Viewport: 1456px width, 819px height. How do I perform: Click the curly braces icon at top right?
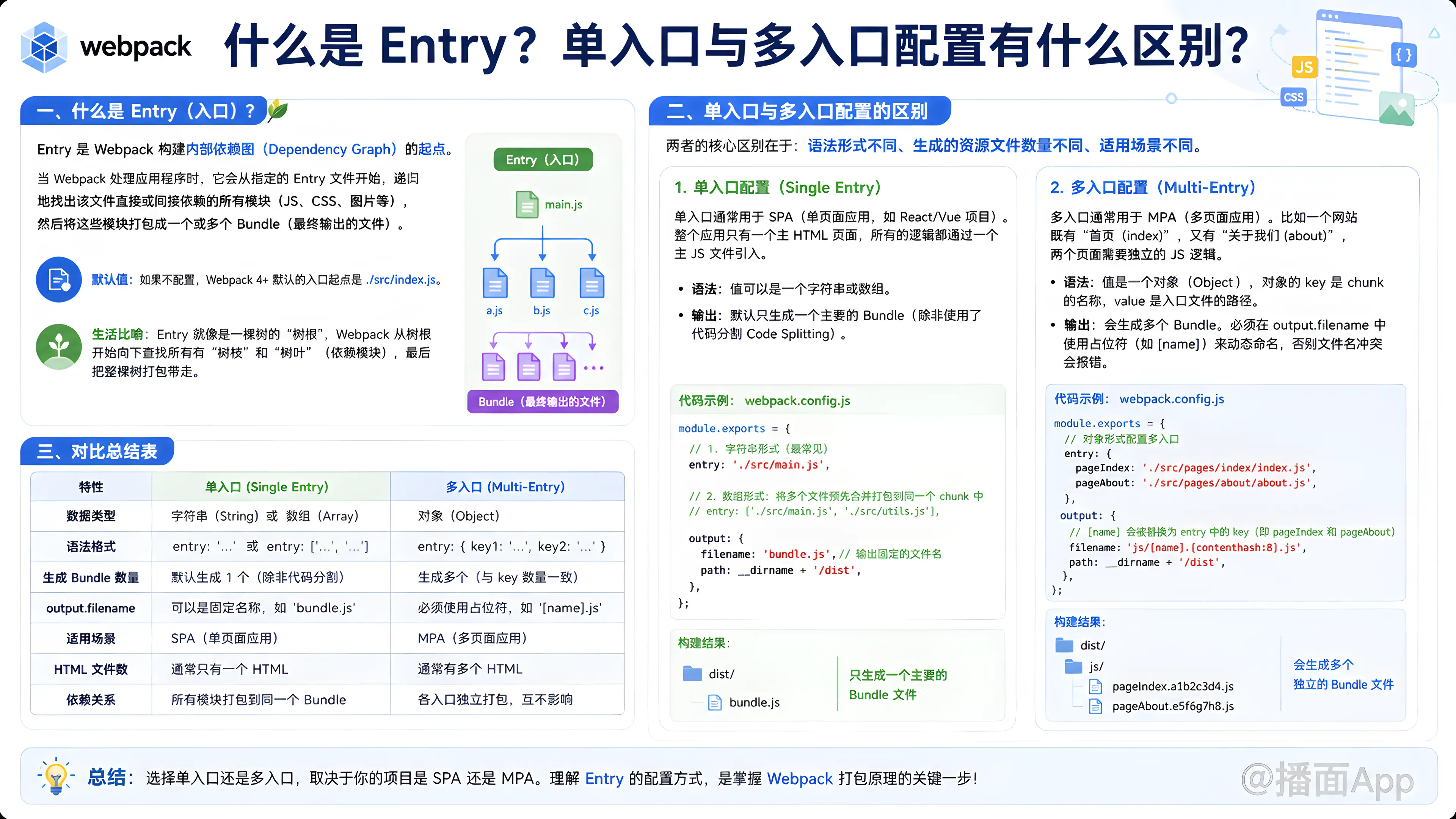pos(1403,55)
